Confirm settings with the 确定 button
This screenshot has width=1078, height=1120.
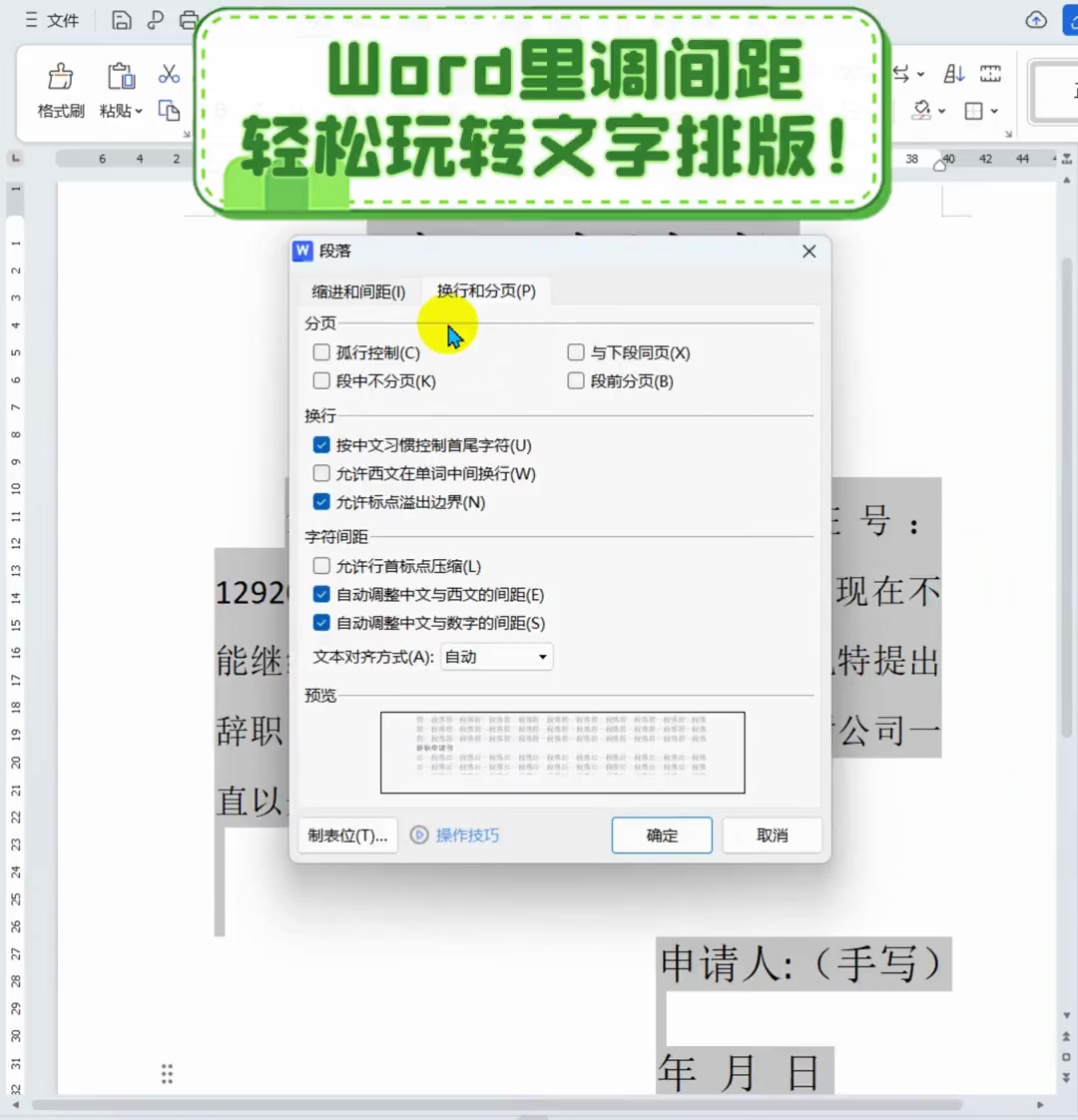(661, 836)
